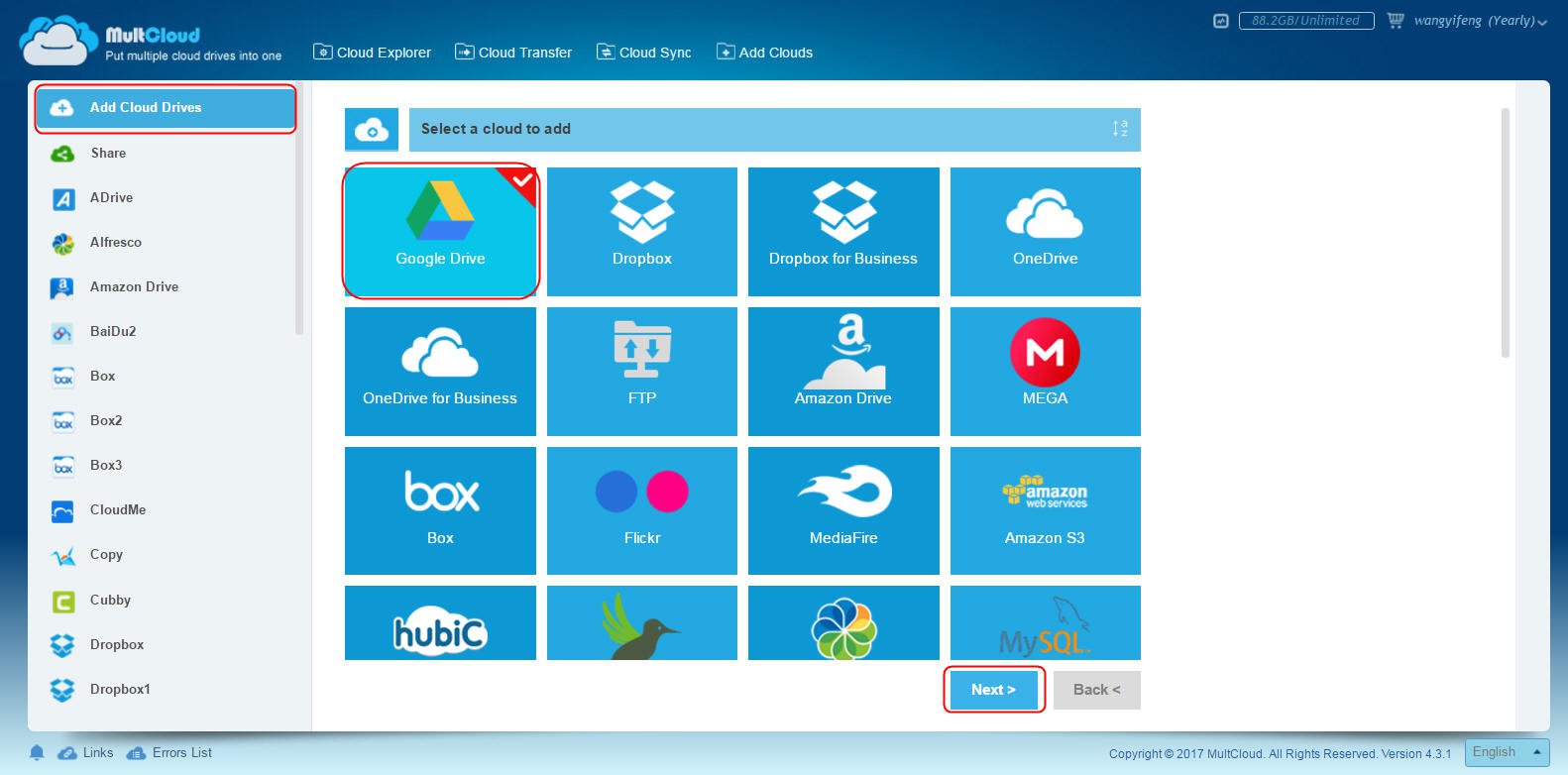1568x775 pixels.
Task: Click the storage usage 88.2GB/Unlimited indicator
Action: coord(1306,21)
